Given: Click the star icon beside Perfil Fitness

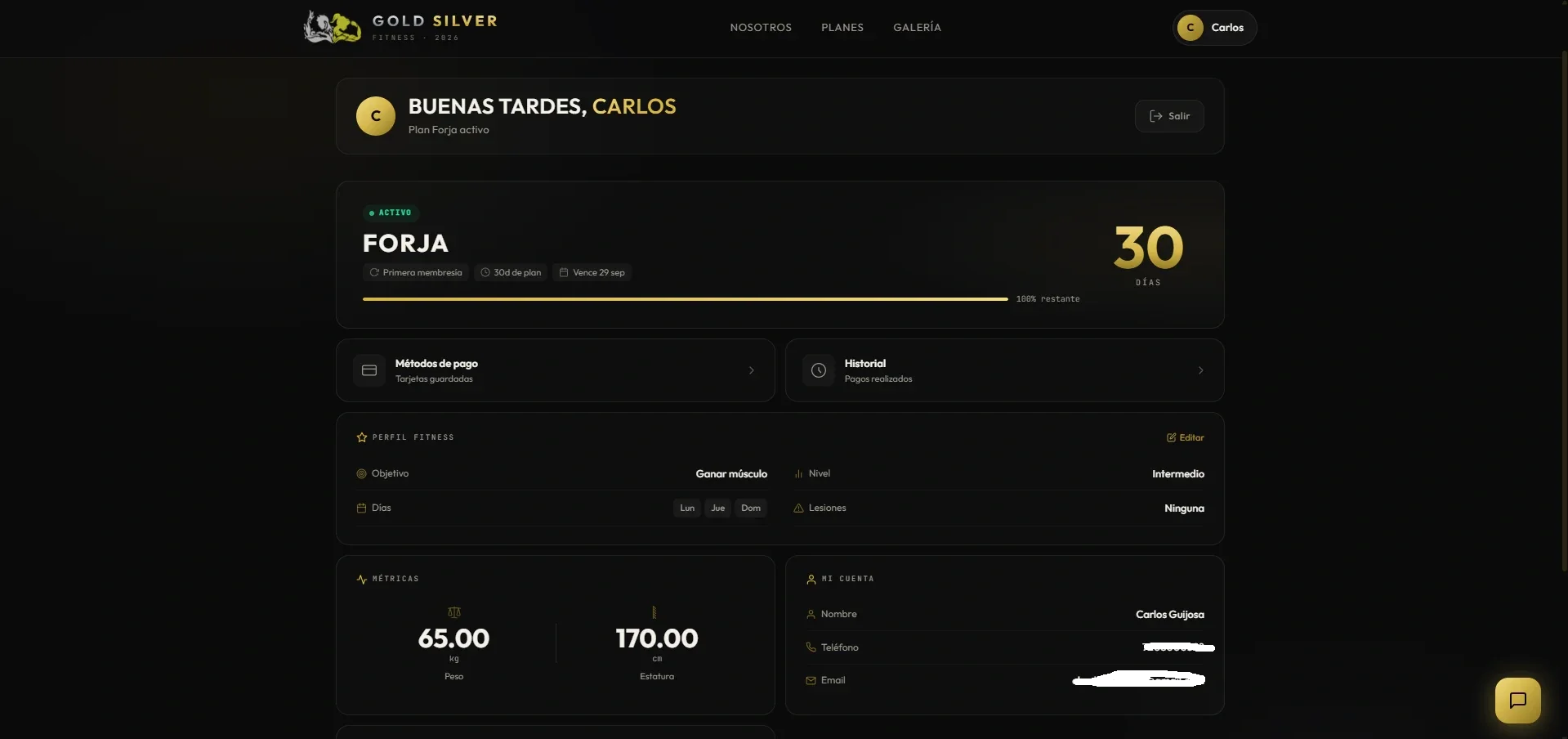Looking at the screenshot, I should click(362, 437).
